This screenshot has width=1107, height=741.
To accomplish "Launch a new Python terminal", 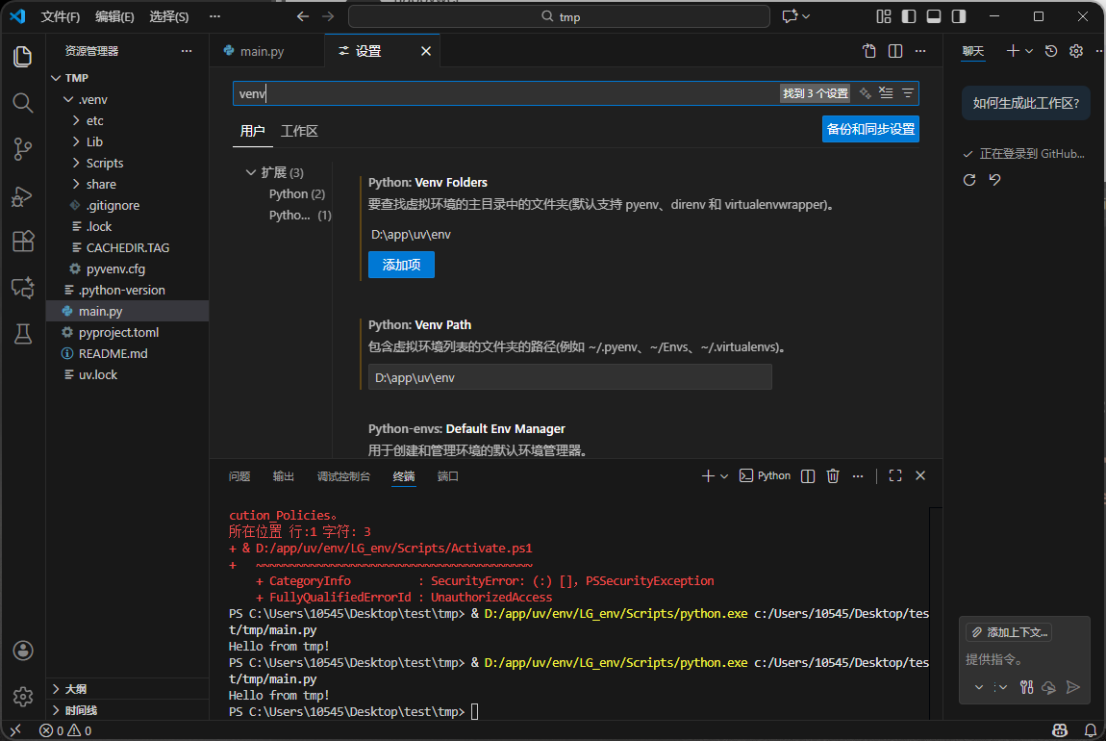I will (765, 476).
